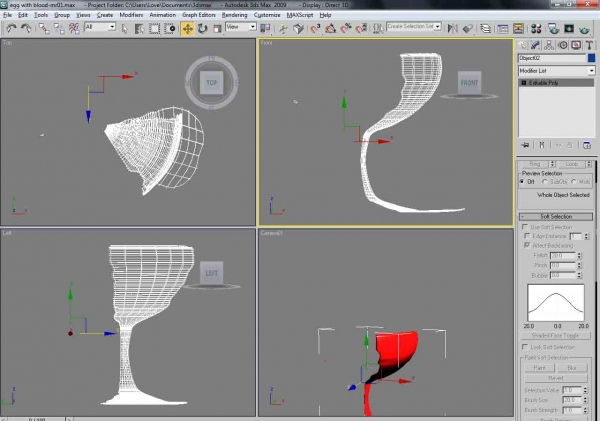600x421 pixels.
Task: Click the Bind to Space Warp icon
Action: click(74, 28)
